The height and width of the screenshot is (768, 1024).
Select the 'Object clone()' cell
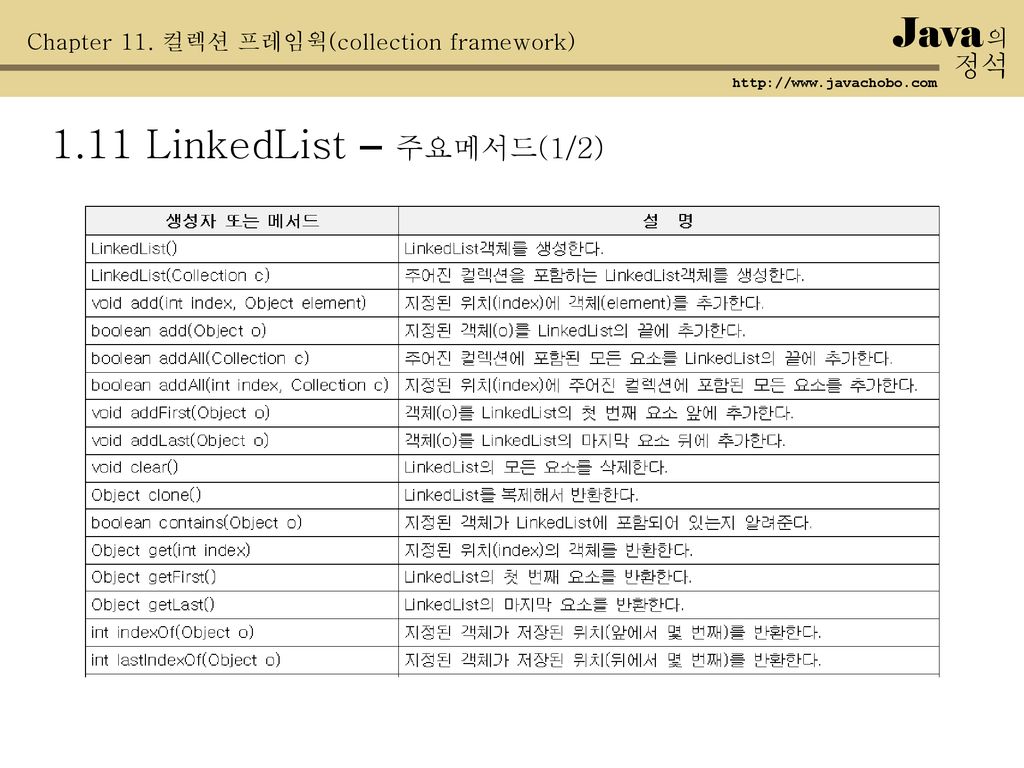point(242,496)
